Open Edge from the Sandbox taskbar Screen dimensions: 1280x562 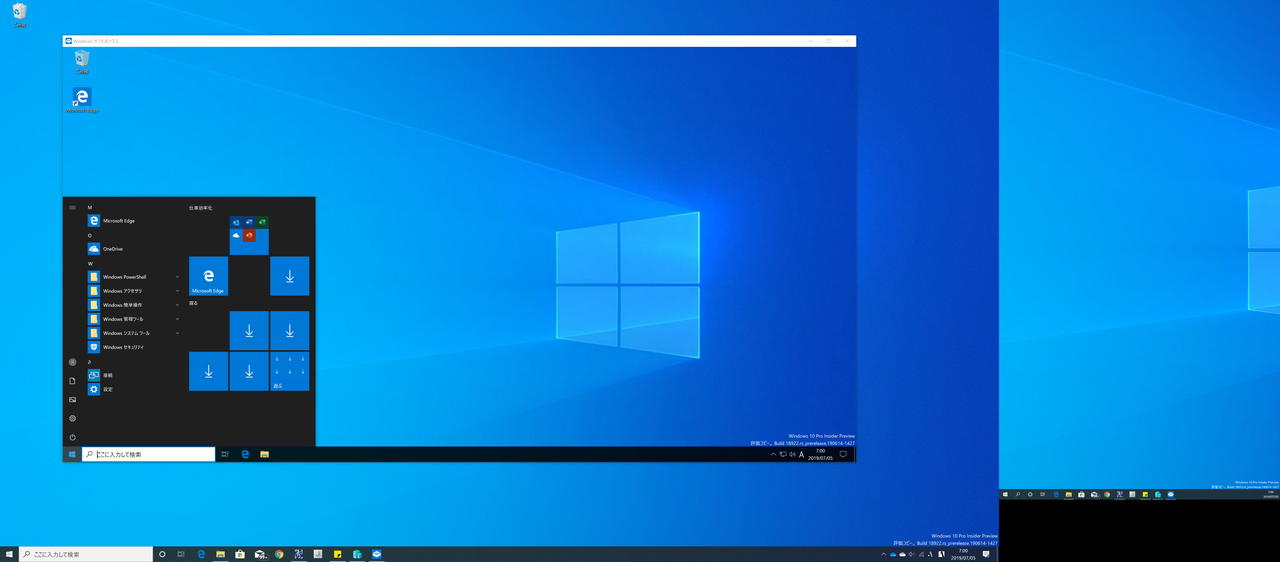tap(245, 454)
